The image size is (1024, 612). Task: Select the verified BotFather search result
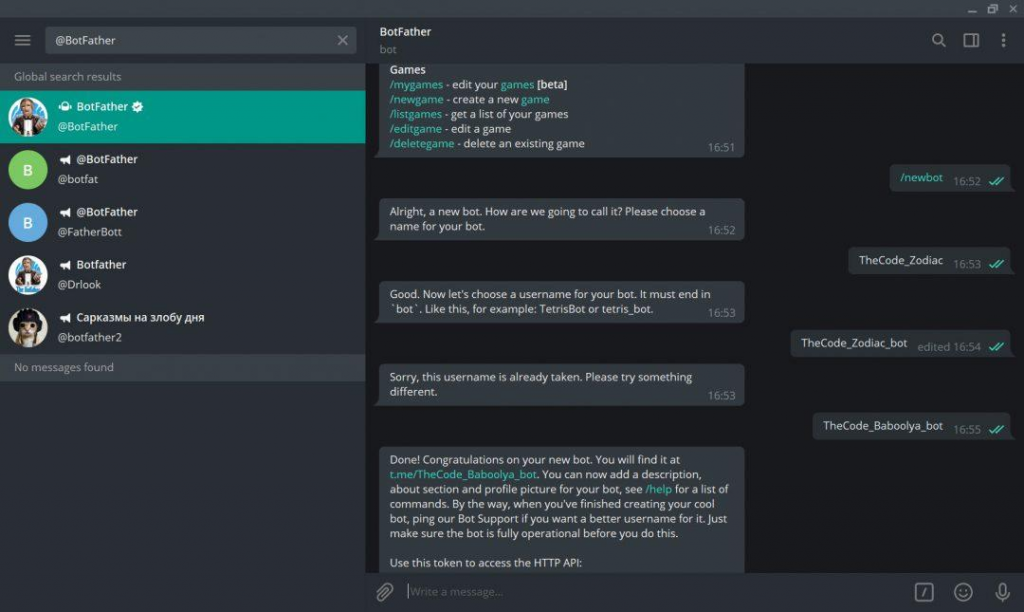pyautogui.click(x=183, y=117)
